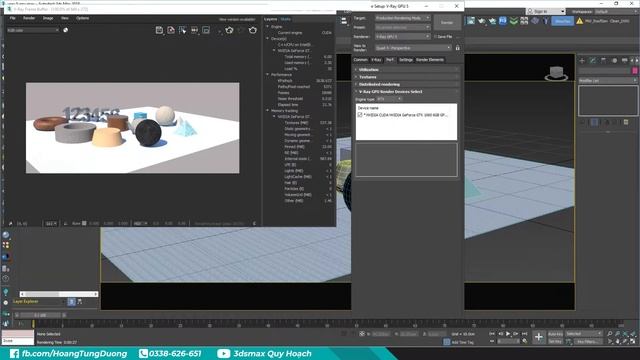This screenshot has height=360, width=640.
Task: Click the large plus Set Key button
Action: pos(539,337)
